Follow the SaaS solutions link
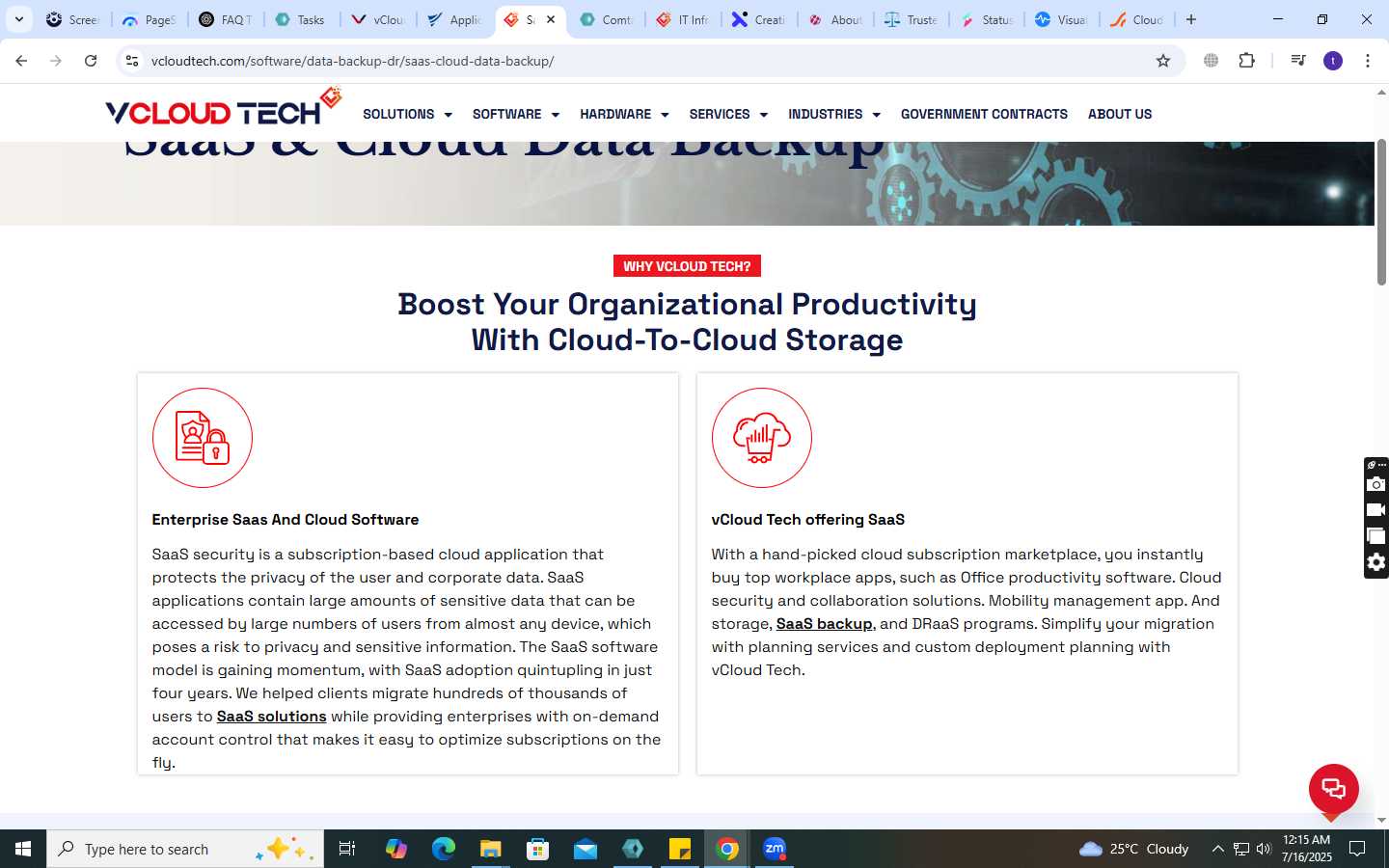 point(271,717)
